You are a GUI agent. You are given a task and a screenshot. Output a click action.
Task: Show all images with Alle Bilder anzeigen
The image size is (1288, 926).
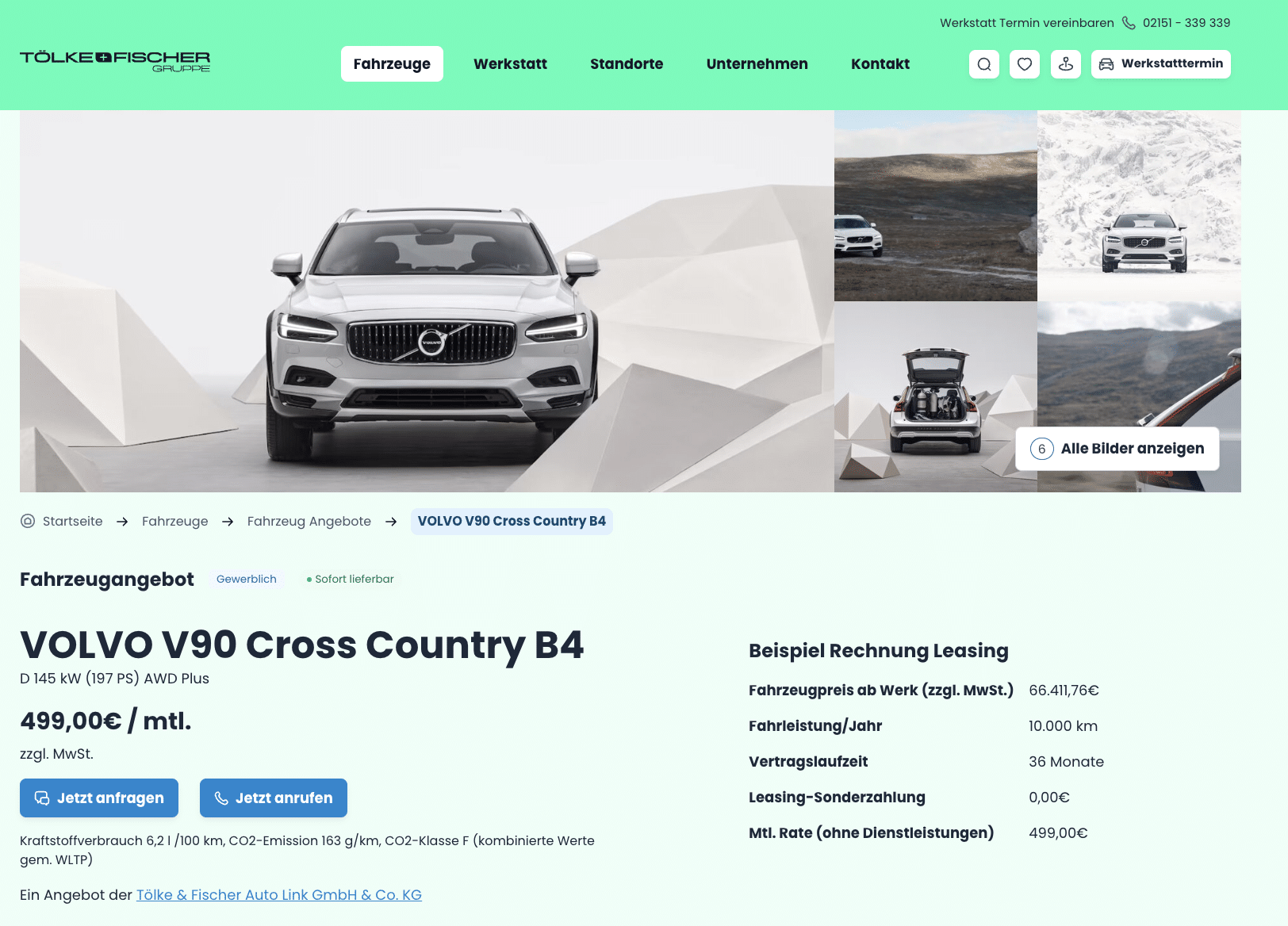(1117, 449)
